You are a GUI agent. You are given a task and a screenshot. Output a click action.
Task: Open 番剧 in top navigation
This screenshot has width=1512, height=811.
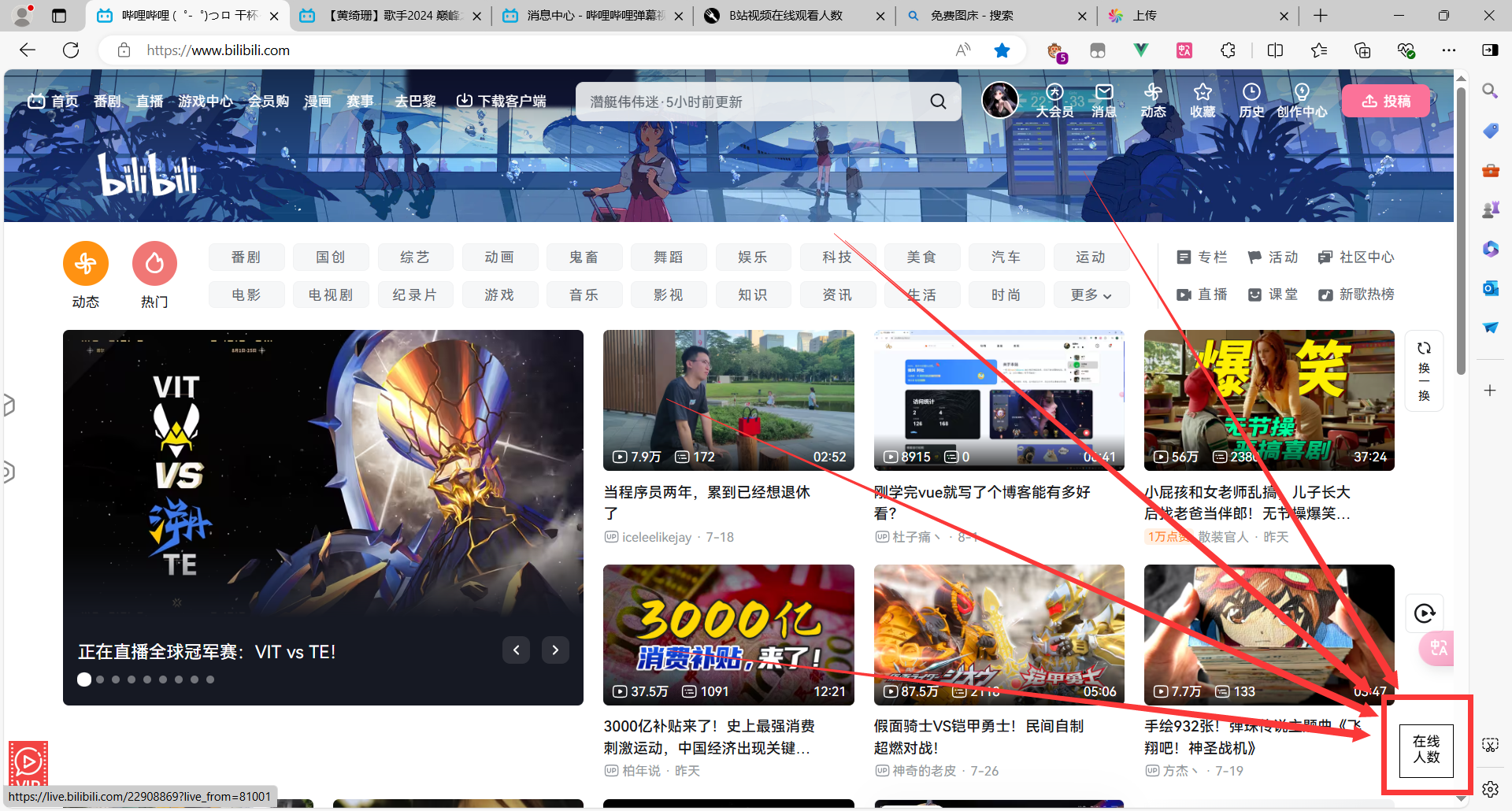tap(107, 101)
